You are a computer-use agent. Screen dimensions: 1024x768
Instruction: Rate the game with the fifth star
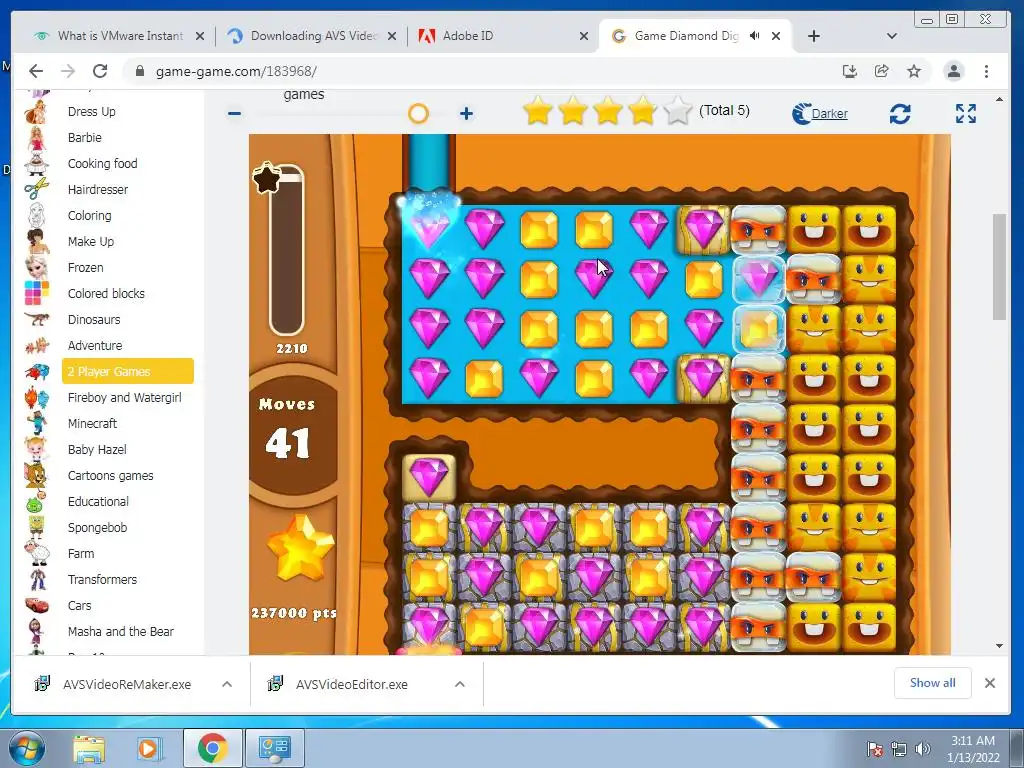click(678, 110)
